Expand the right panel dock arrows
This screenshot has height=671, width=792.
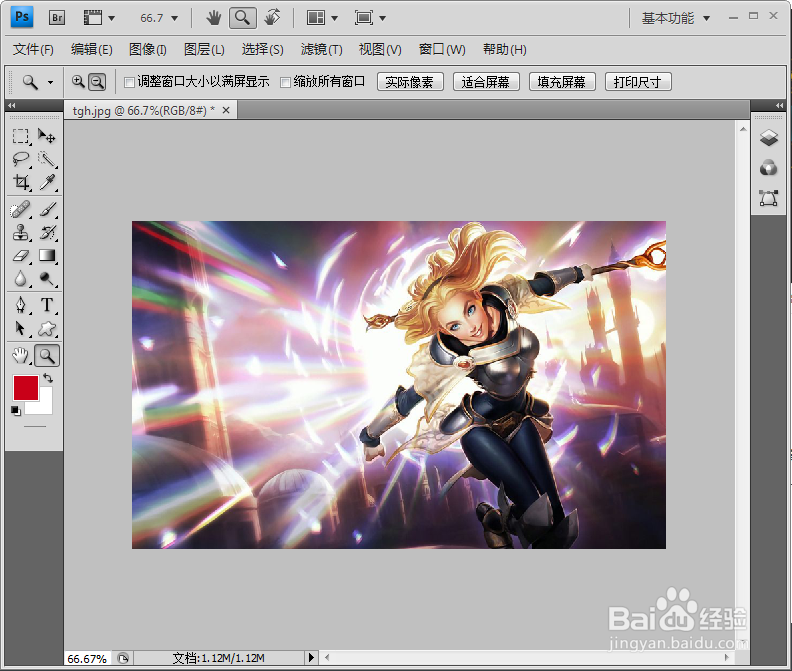point(779,106)
